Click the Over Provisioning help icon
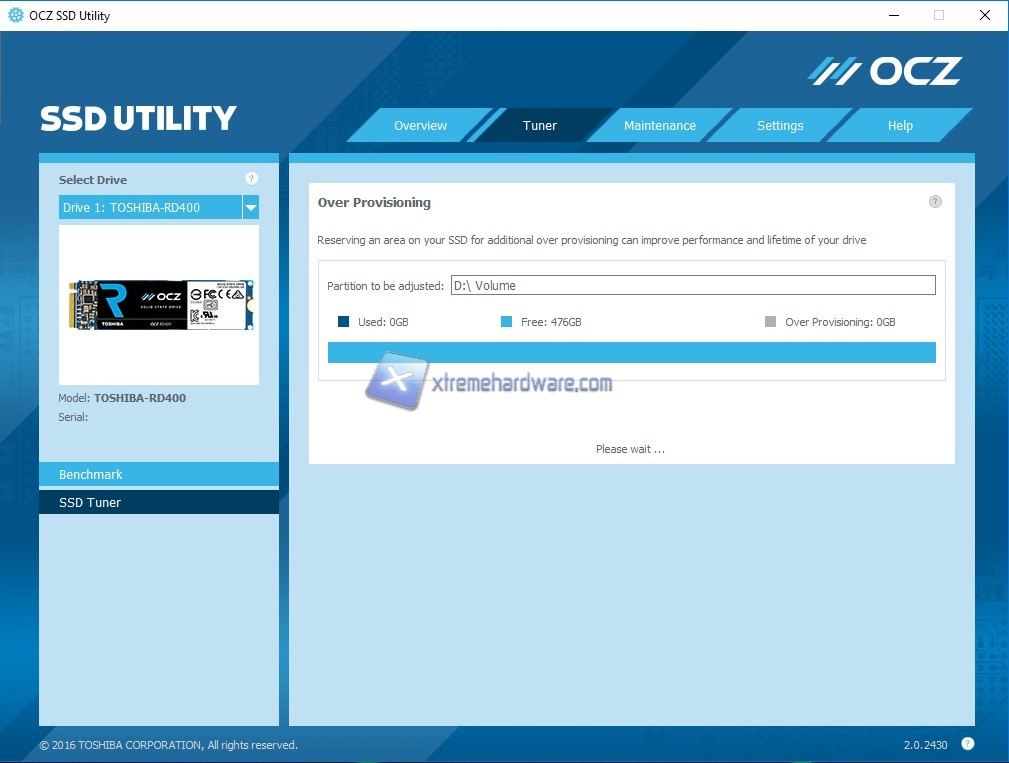 (935, 201)
